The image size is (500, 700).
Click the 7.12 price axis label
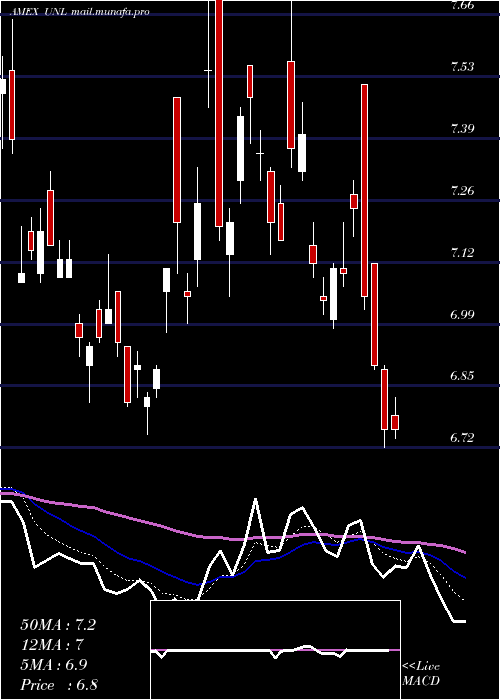tap(462, 253)
